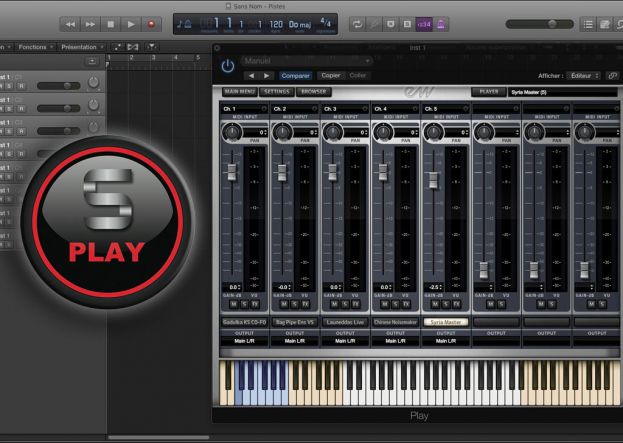
Task: Click the plugin power bypass icon
Action: point(228,66)
